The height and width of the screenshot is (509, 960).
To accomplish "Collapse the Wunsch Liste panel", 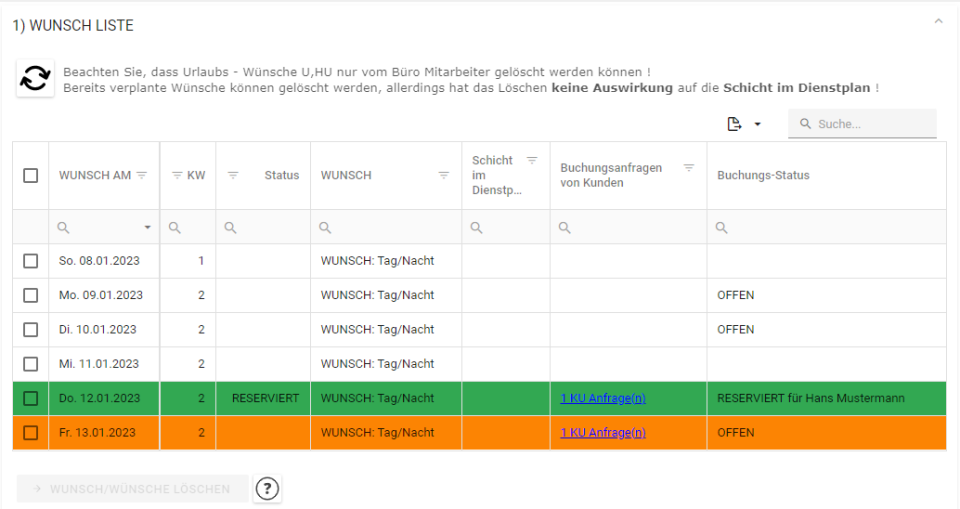I will [x=937, y=21].
